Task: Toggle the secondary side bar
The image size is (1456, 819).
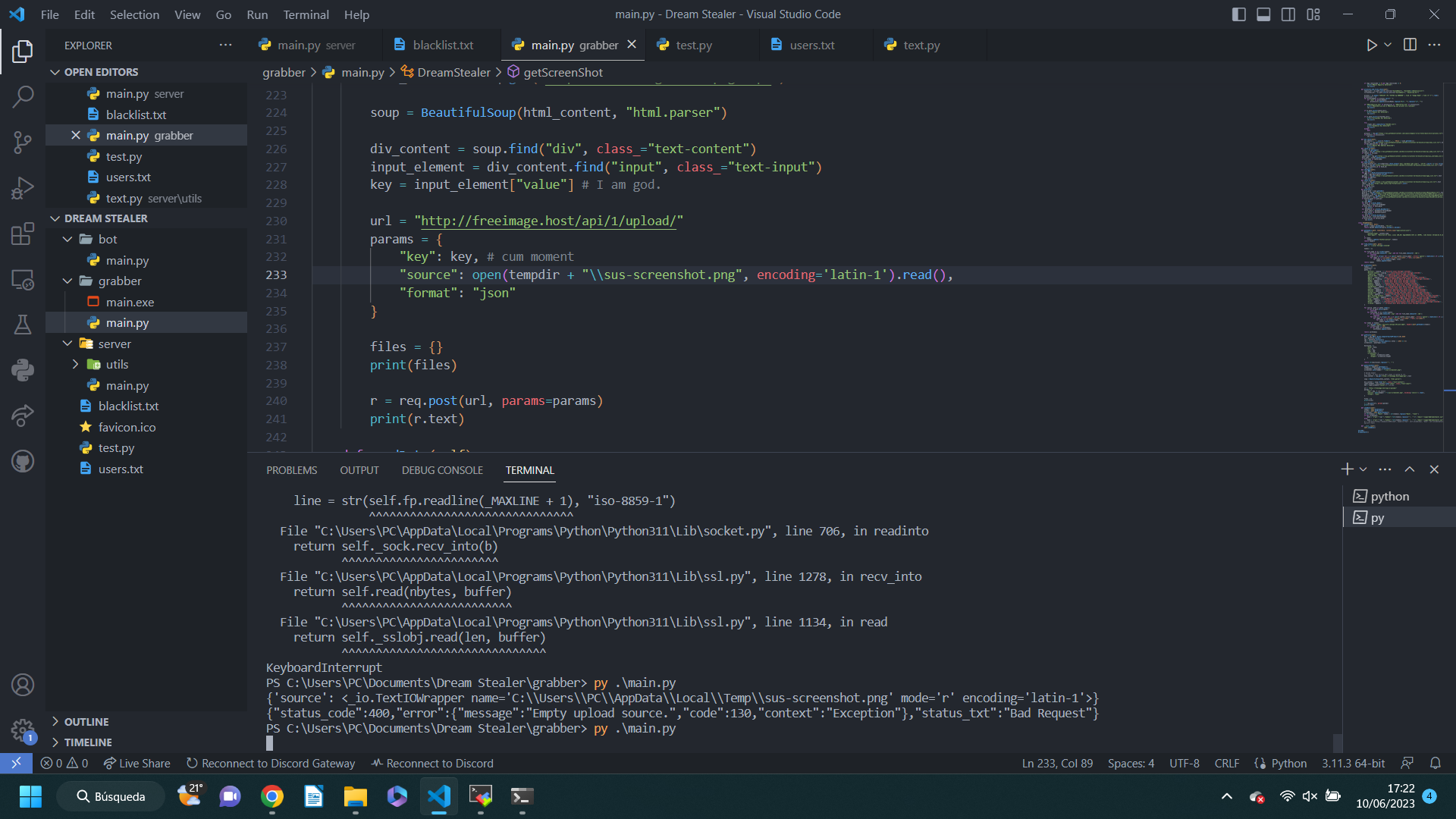Action: pyautogui.click(x=1288, y=14)
